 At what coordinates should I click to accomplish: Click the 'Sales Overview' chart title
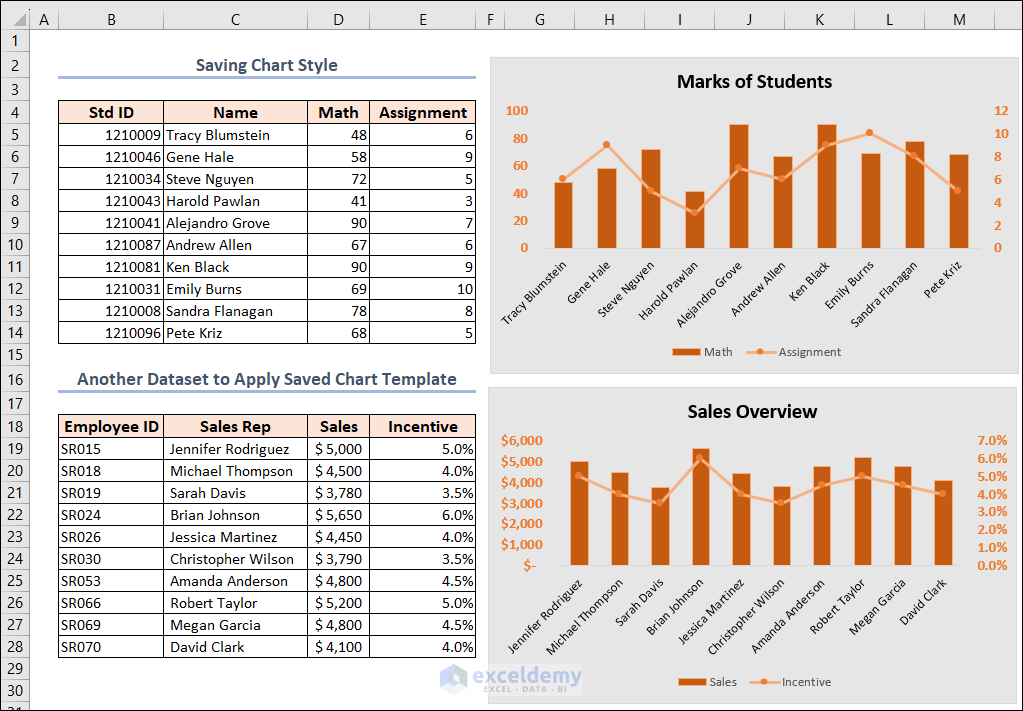coord(754,411)
